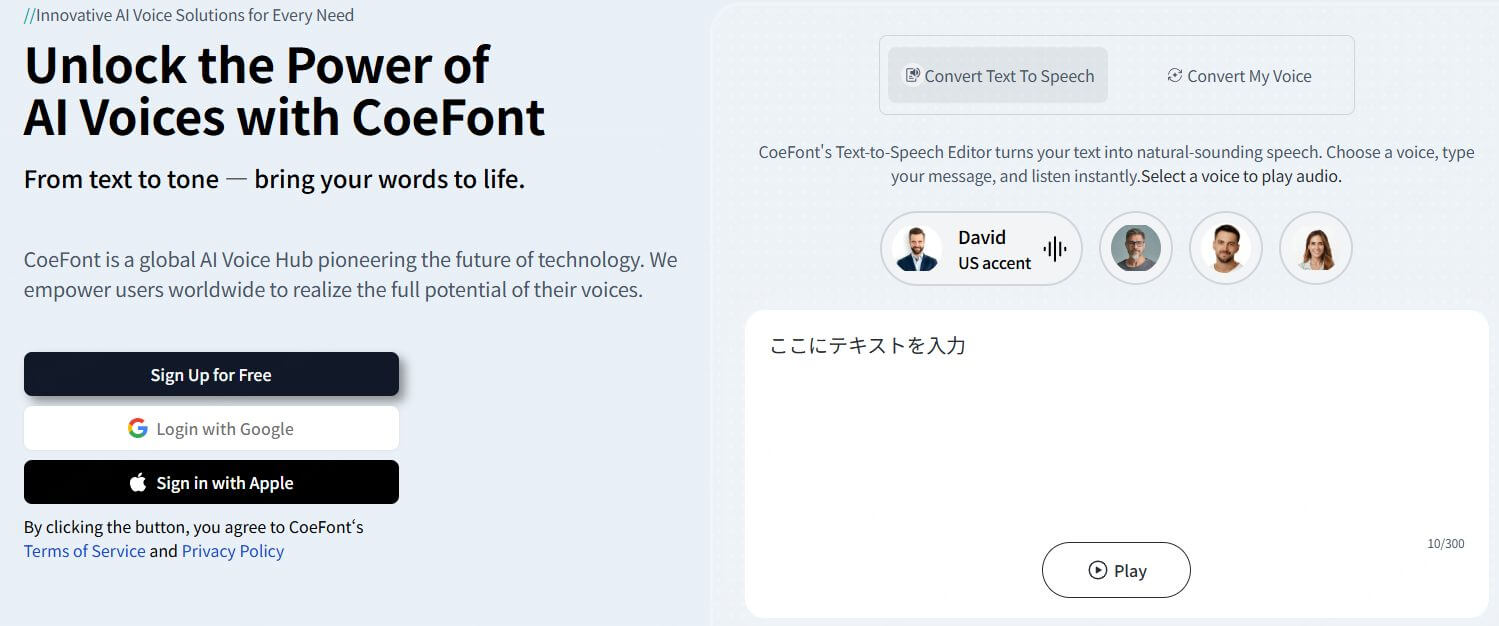This screenshot has width=1499, height=626.
Task: Choose the dark-haired bearded man voice avatar
Action: click(1226, 248)
